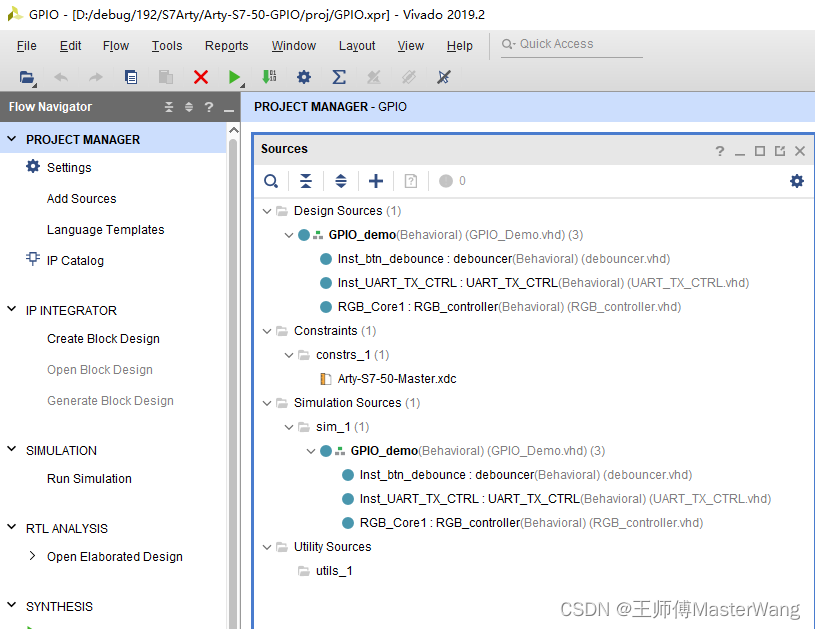Click the greyed eraser toolbar icon
The image size is (815, 629).
click(x=409, y=77)
